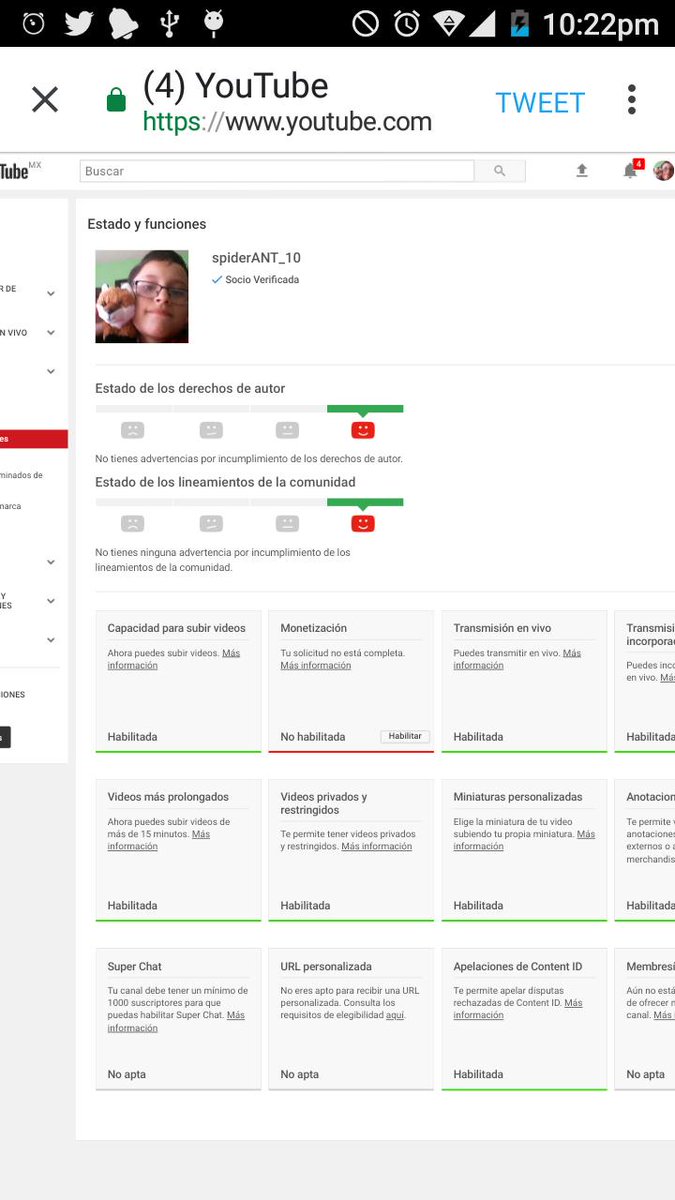675x1200 pixels.
Task: Close the in-app browser with the X
Action: (x=45, y=99)
